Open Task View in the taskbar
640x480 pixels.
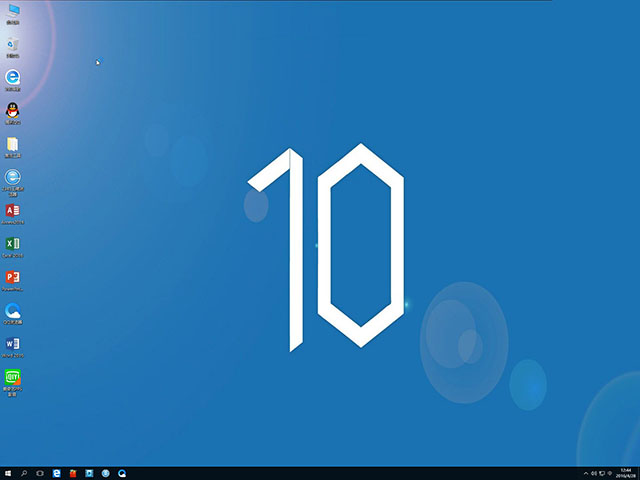(40, 472)
